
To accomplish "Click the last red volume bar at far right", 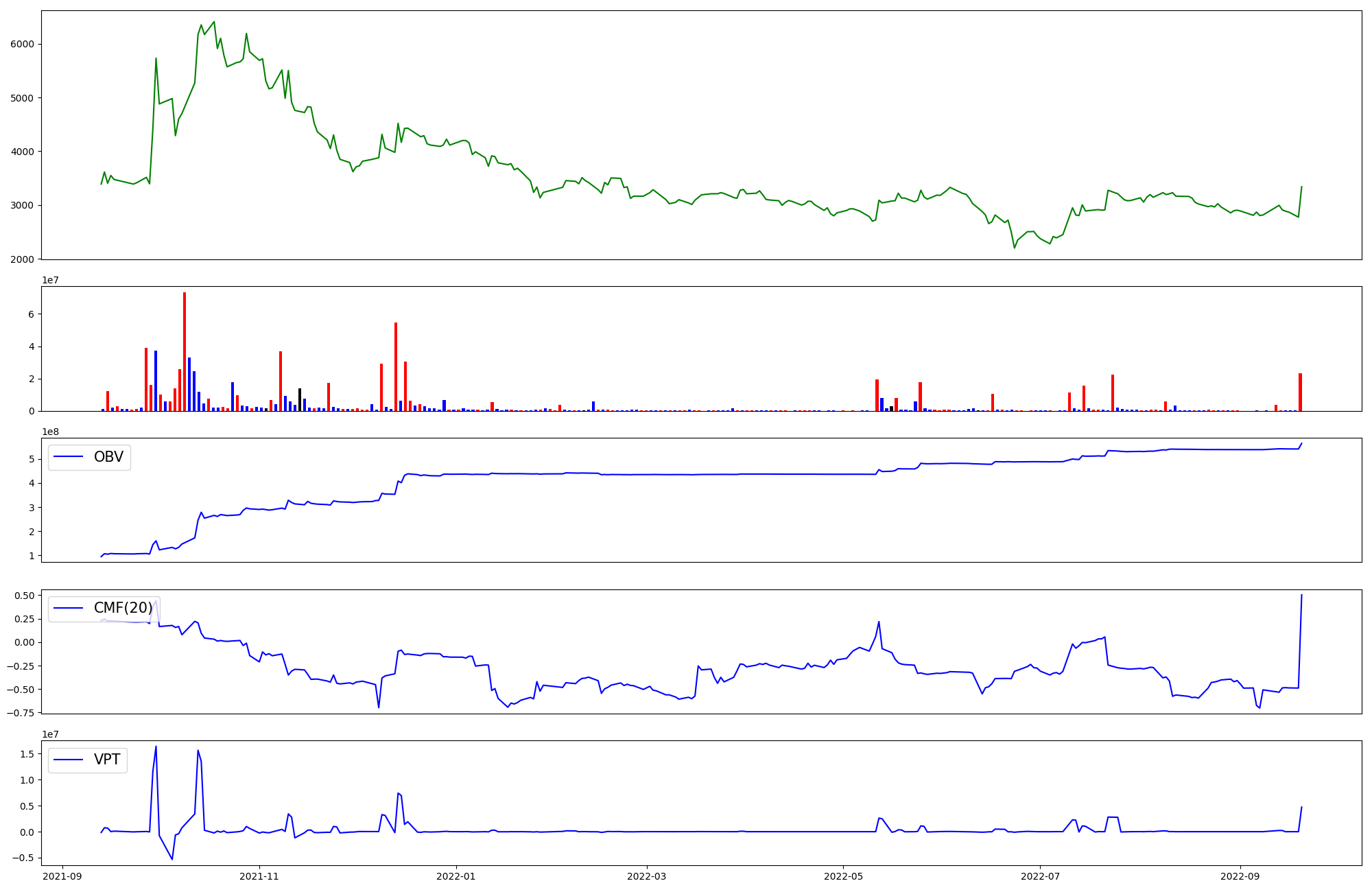I will click(x=1300, y=392).
